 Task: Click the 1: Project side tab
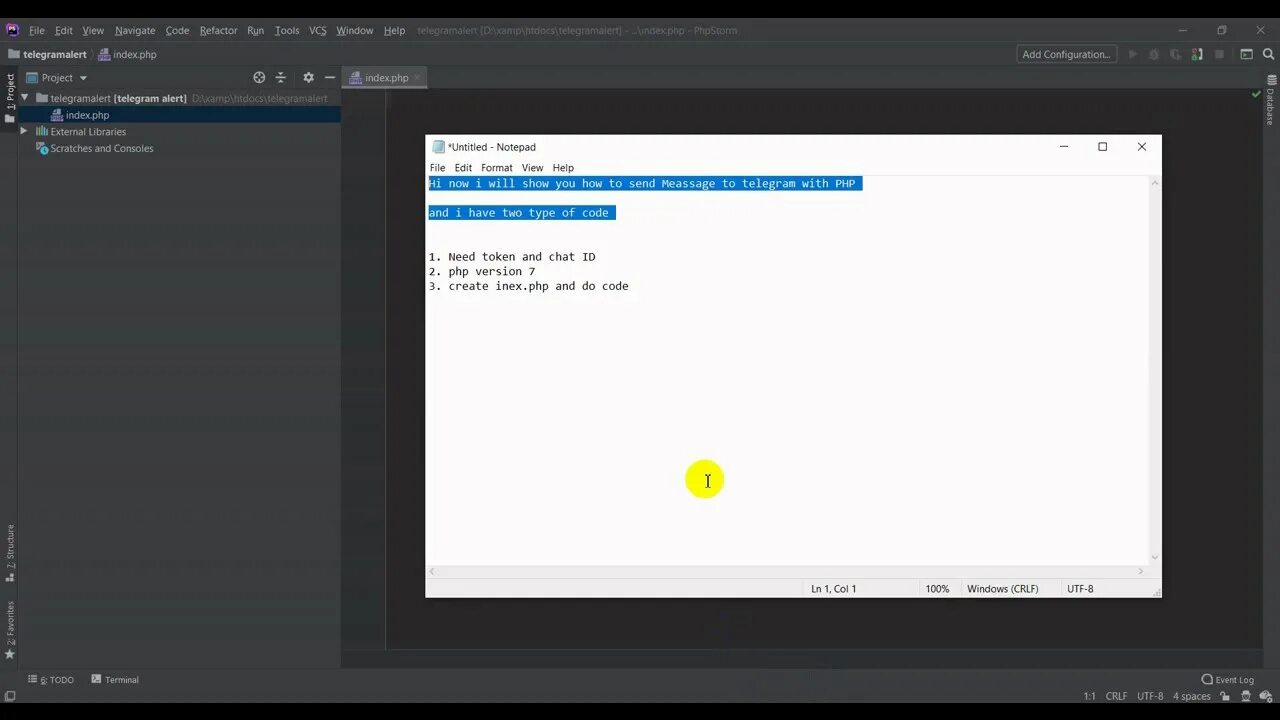10,97
